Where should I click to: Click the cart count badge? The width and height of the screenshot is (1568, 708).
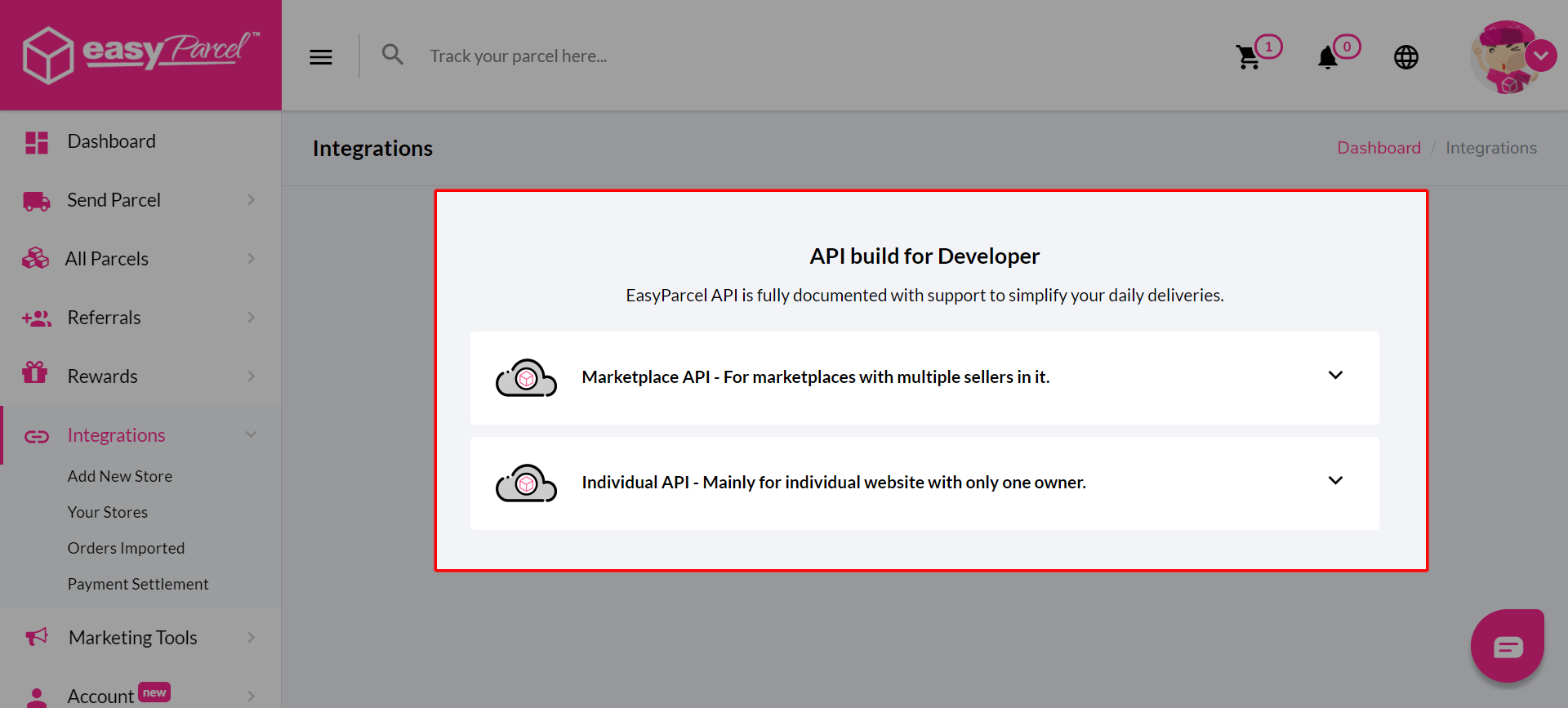pyautogui.click(x=1268, y=47)
